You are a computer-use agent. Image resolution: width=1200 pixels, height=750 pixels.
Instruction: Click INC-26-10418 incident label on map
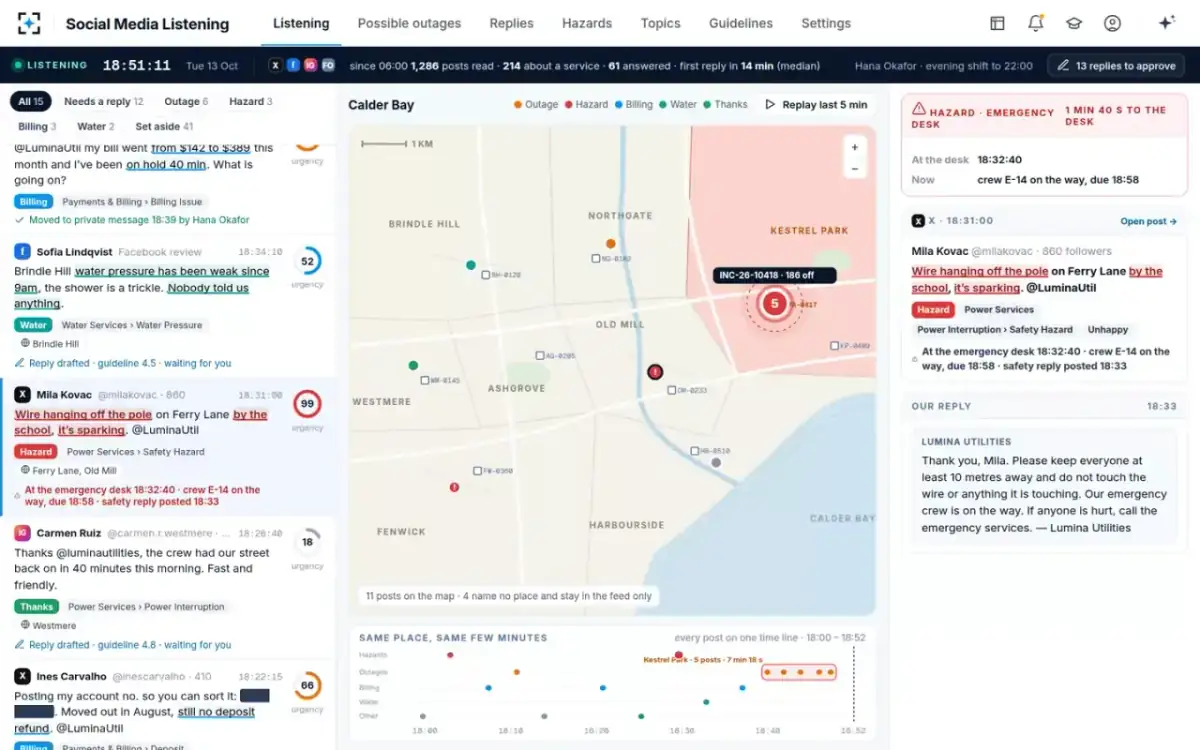click(775, 275)
